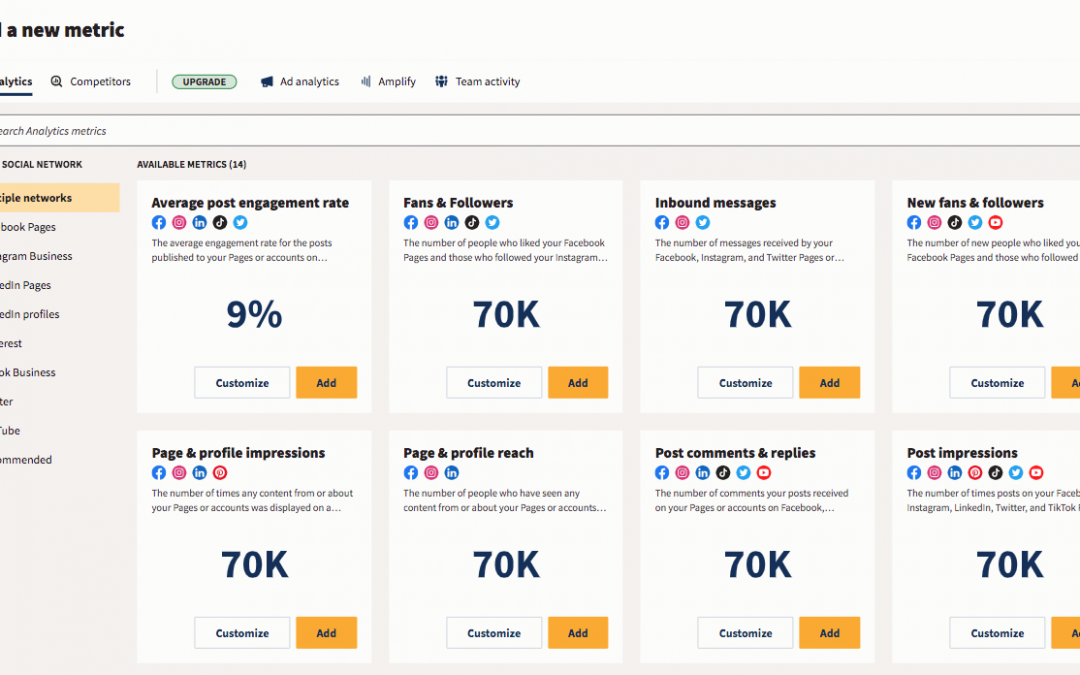
Task: Click TikTok icon on New fans & followers card
Action: pos(955,222)
